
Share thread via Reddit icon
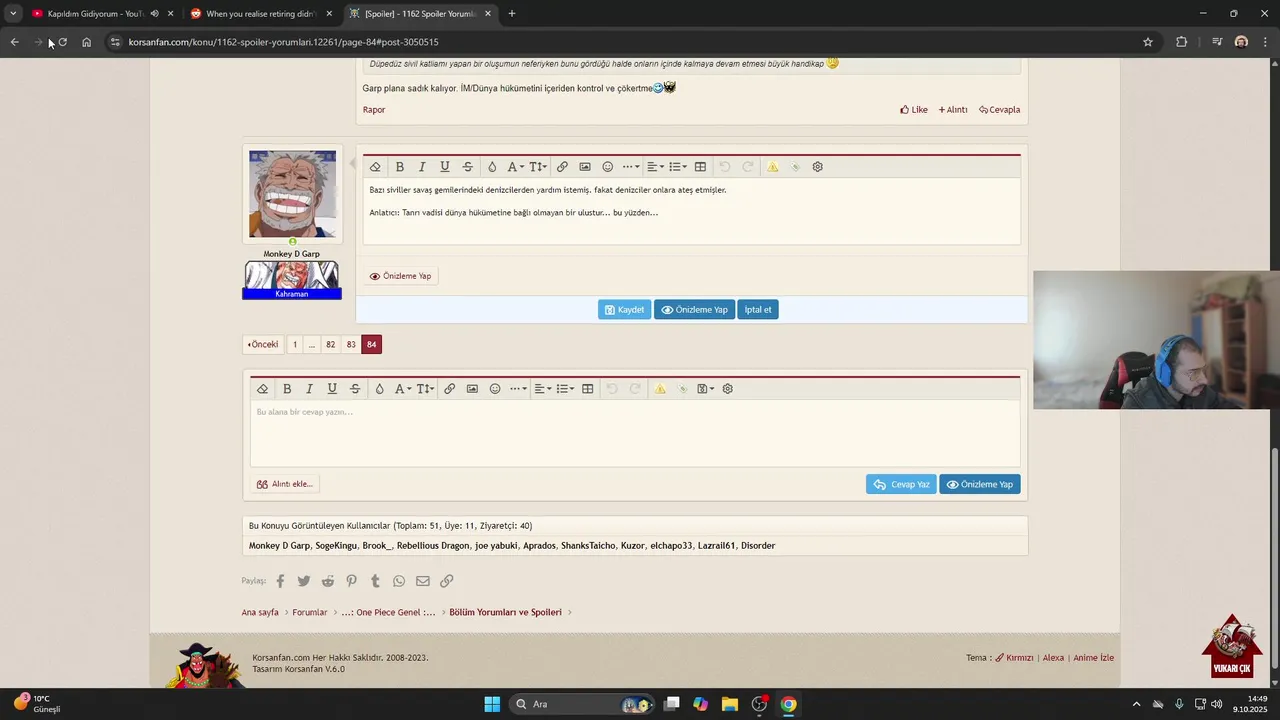(328, 581)
